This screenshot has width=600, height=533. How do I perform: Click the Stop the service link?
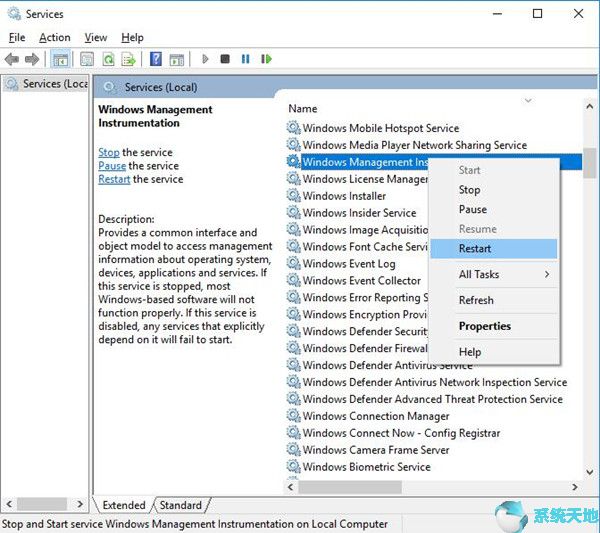[x=109, y=152]
